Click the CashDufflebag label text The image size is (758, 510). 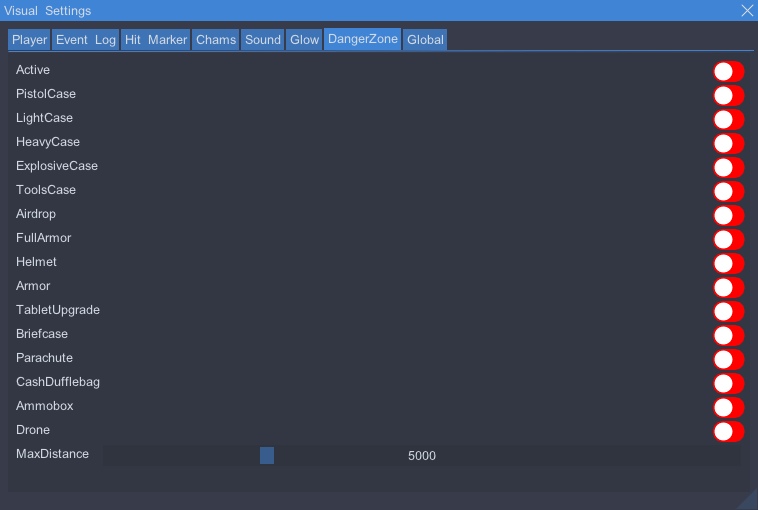[x=58, y=382]
